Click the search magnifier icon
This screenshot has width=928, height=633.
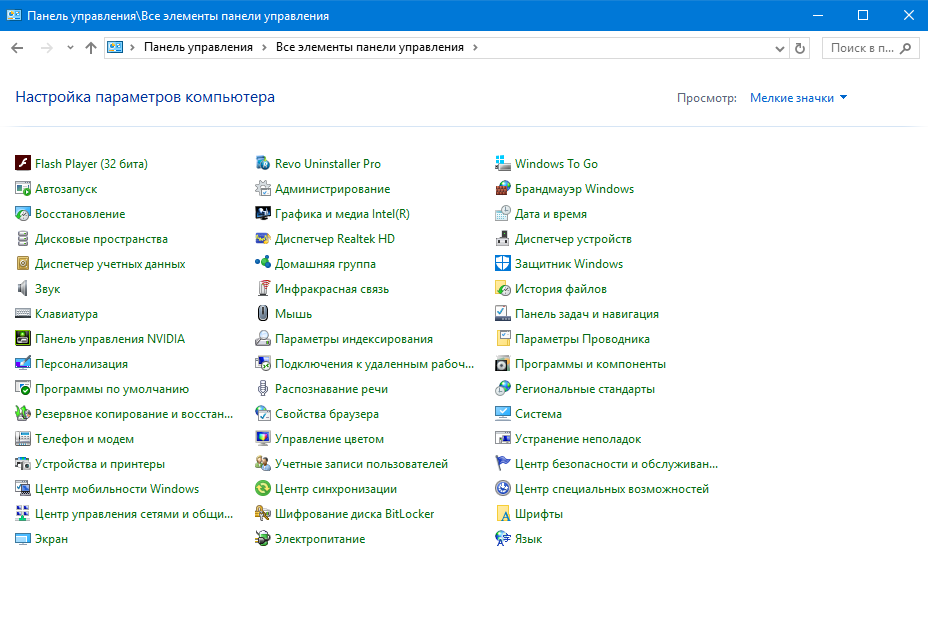[x=906, y=48]
